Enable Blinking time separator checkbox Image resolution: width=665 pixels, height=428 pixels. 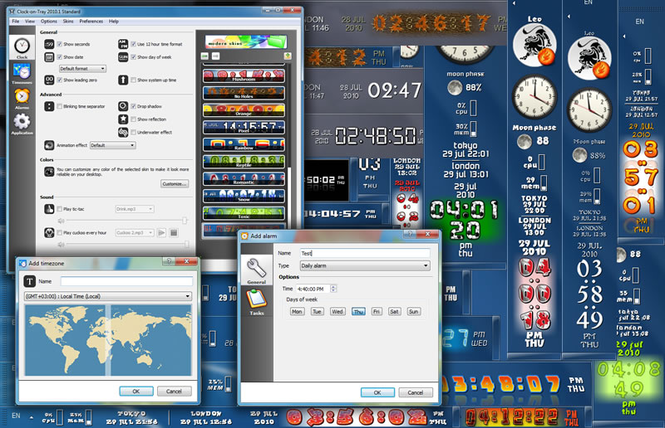[x=60, y=106]
